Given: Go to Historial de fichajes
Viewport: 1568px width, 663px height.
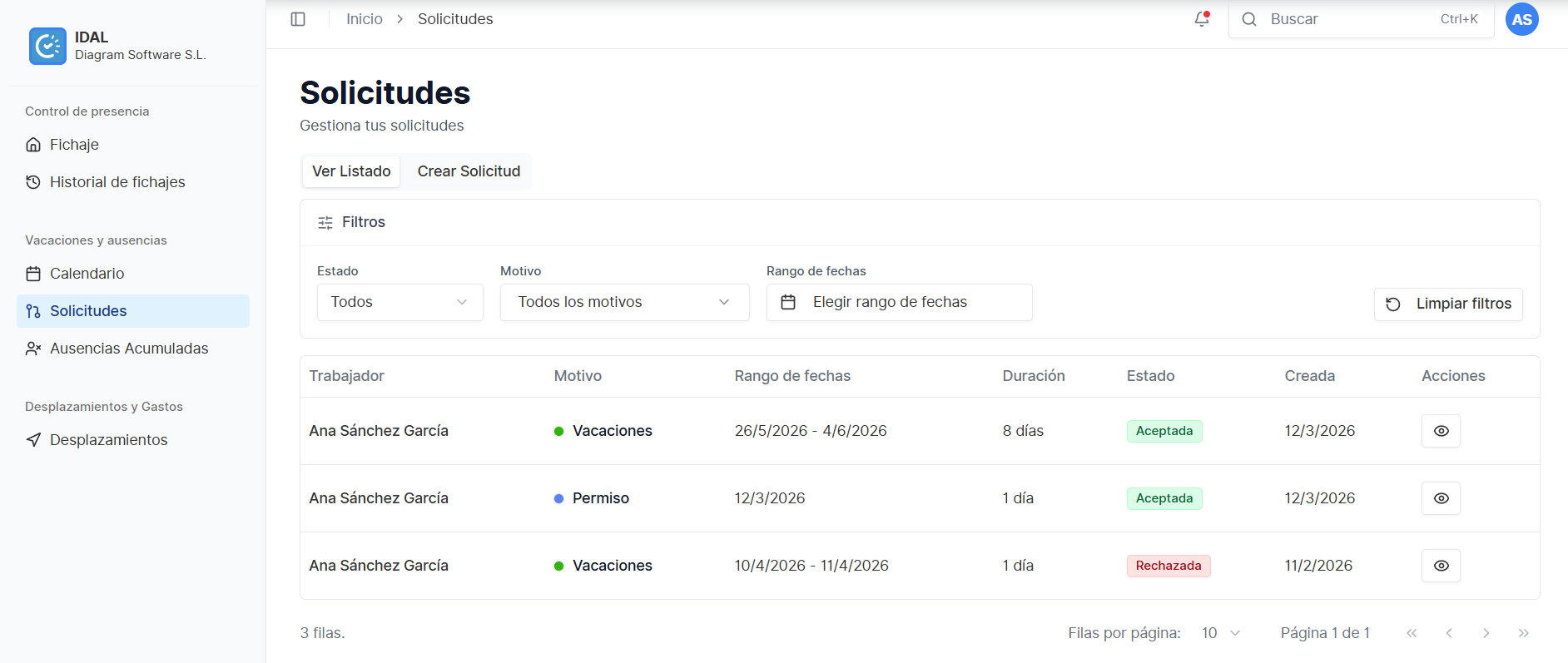Looking at the screenshot, I should [117, 182].
